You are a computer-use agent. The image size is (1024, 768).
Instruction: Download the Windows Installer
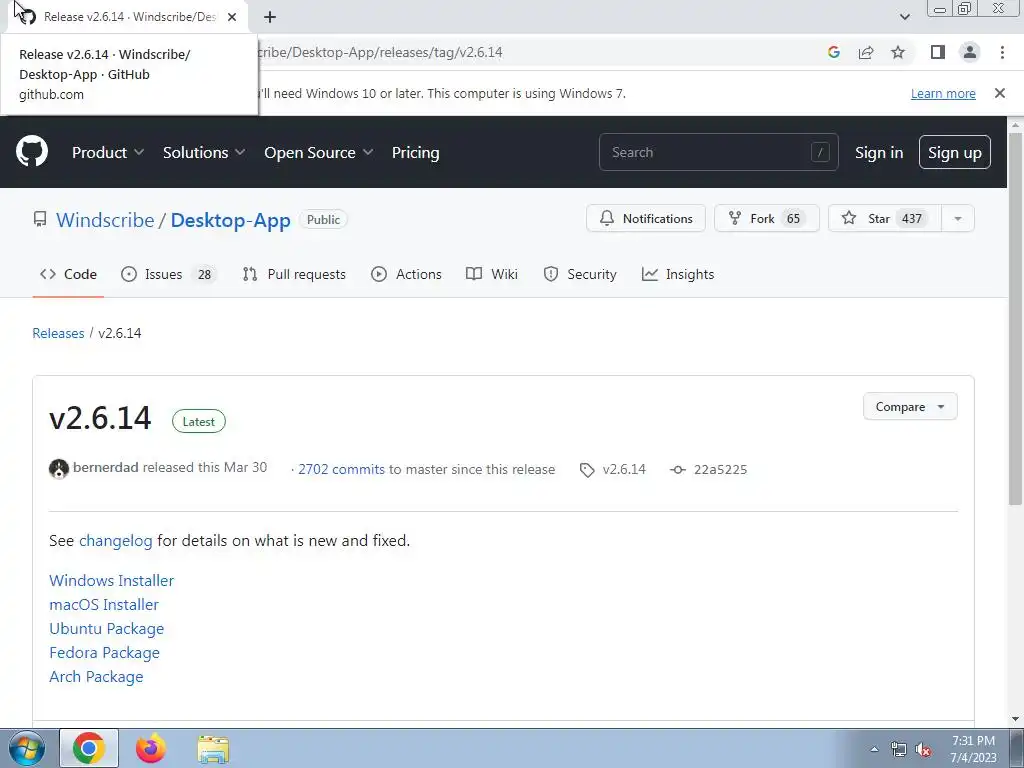coord(112,581)
